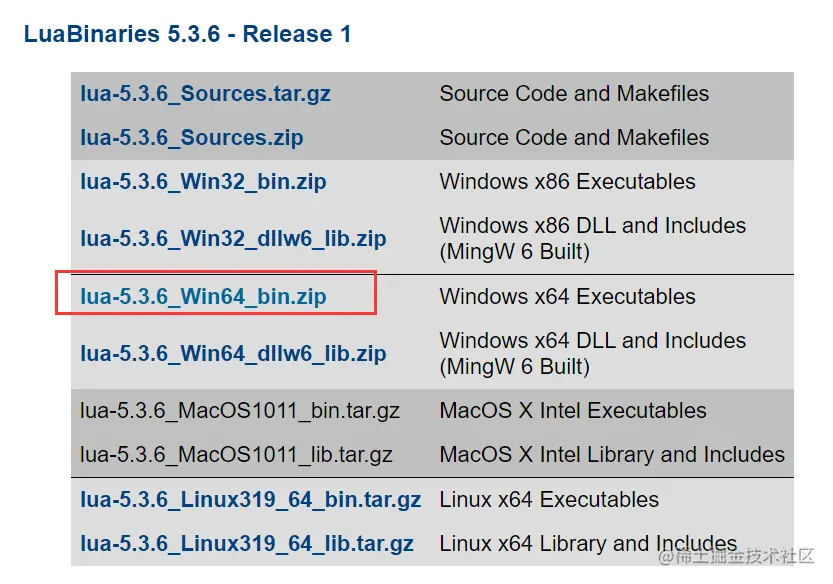Download the highlighted lua-5.3.6_Win64_bin.zip file
This screenshot has height=584, width=833.
[203, 297]
